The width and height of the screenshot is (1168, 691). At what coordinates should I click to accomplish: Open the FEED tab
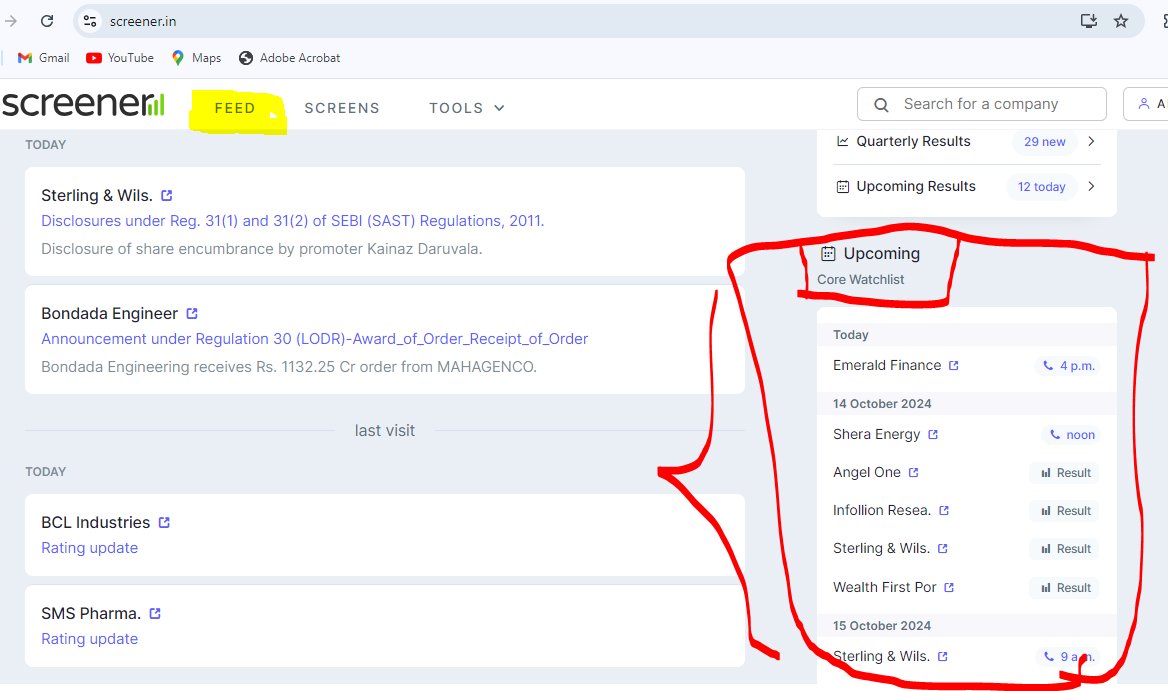(x=235, y=108)
